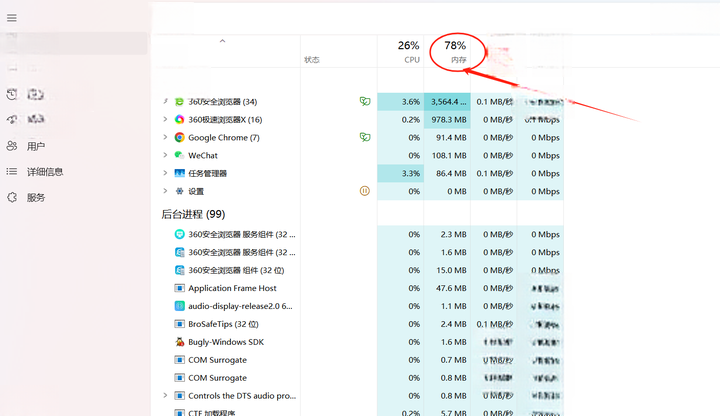
Task: Sort by the 26% CPU column header
Action: click(401, 51)
